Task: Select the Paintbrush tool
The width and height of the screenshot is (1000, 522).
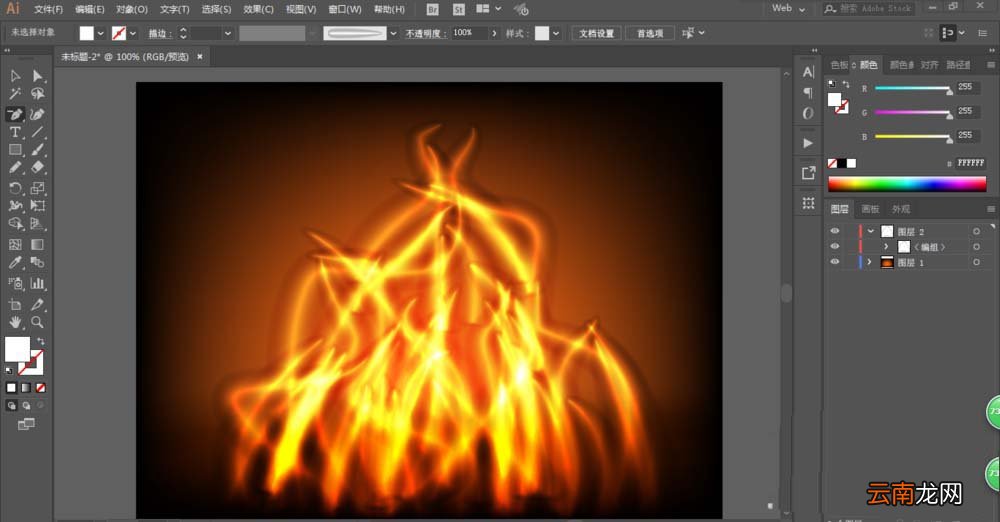Action: 38,150
